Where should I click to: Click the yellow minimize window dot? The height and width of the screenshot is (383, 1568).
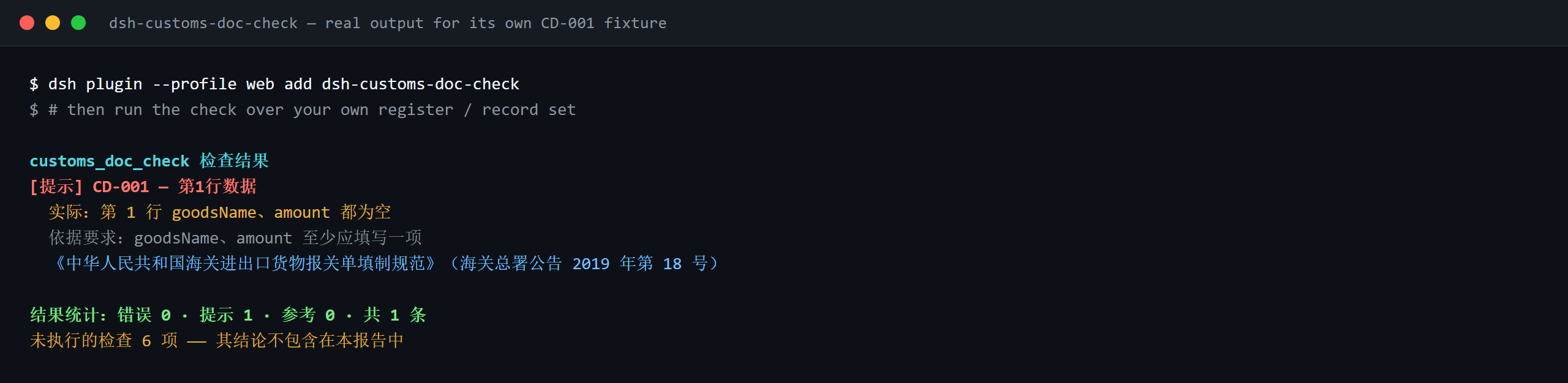[53, 23]
